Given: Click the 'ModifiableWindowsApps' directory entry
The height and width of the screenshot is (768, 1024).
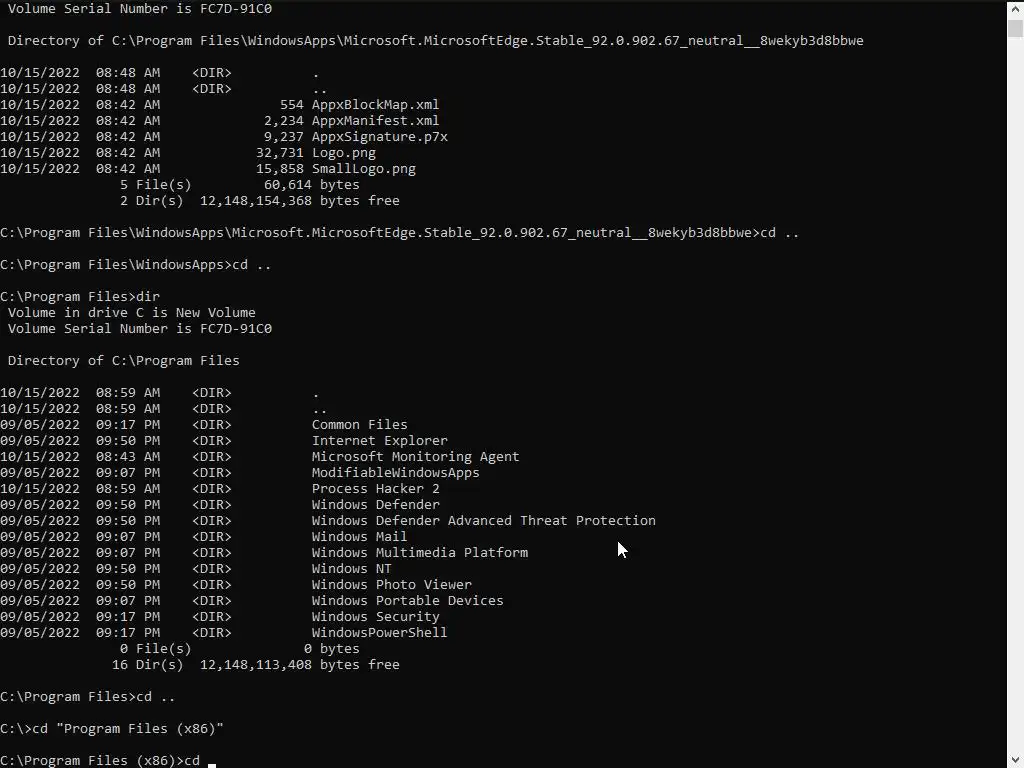Looking at the screenshot, I should pyautogui.click(x=395, y=473).
